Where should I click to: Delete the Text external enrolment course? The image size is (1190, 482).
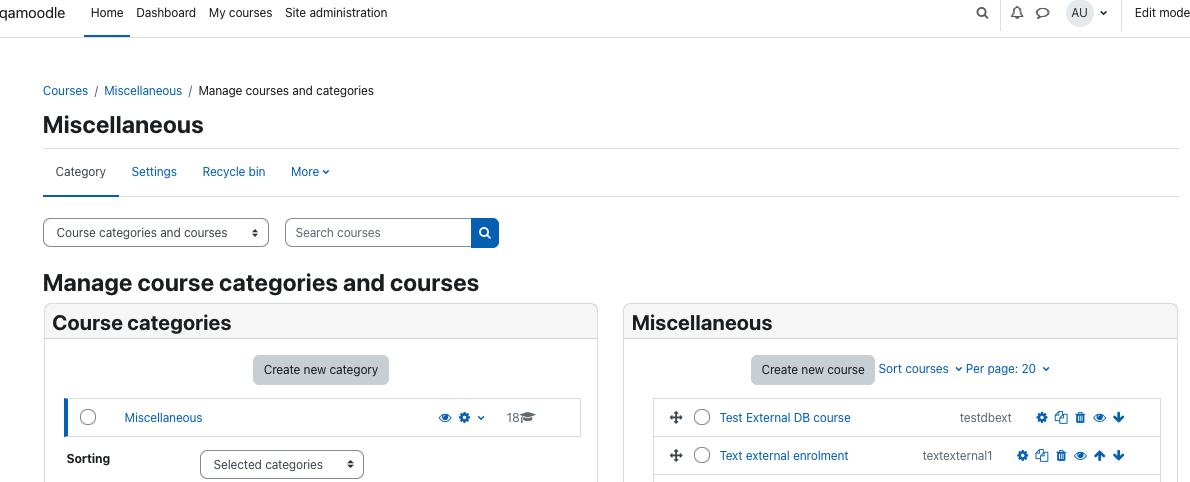(x=1062, y=455)
